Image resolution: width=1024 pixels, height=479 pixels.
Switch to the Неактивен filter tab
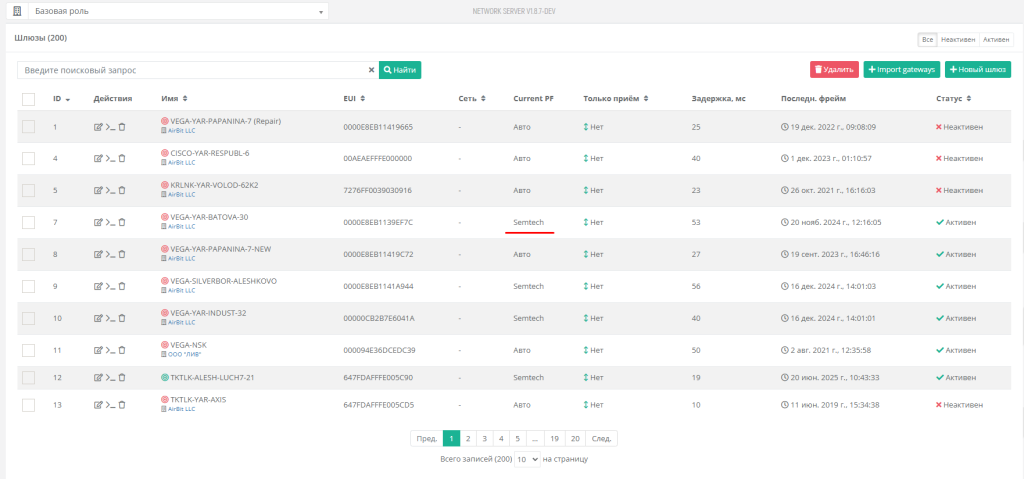click(x=957, y=39)
